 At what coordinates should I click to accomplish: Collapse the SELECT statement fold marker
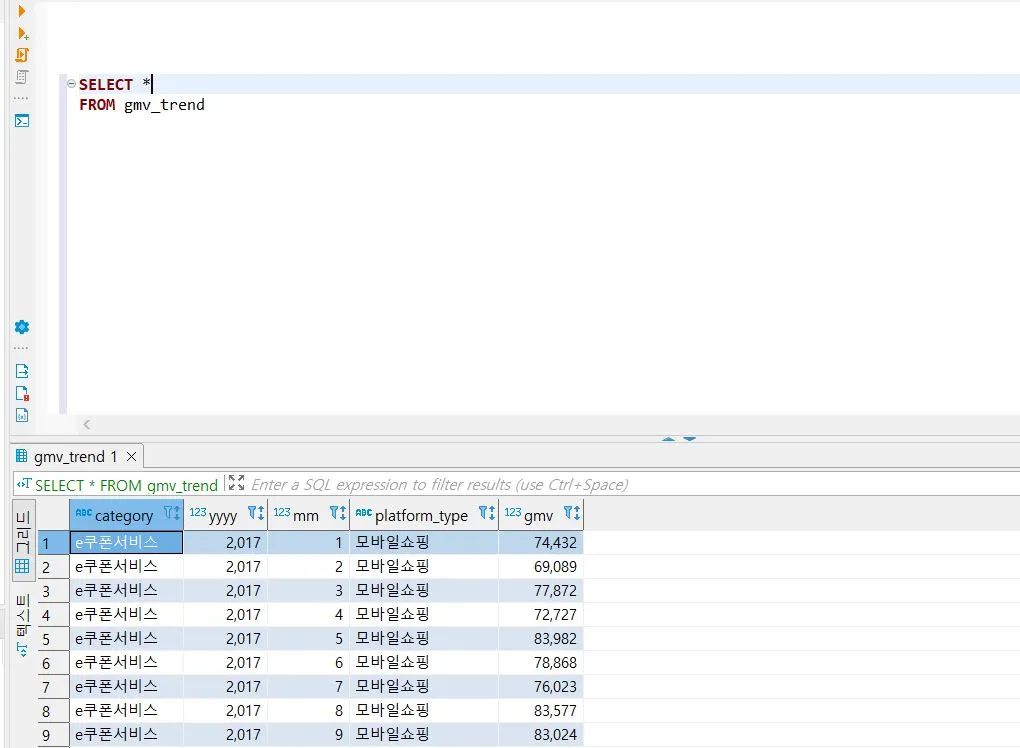[x=71, y=83]
